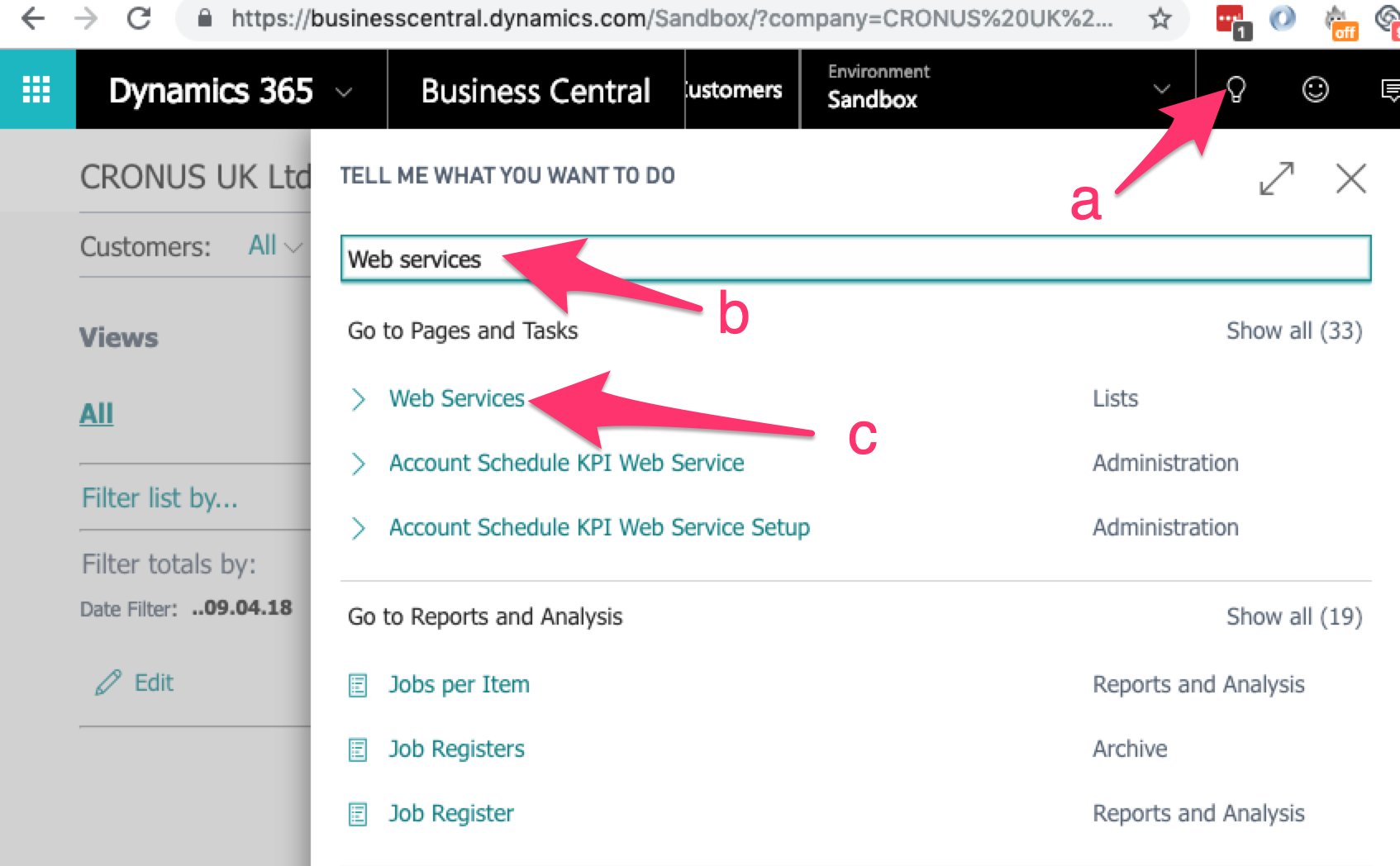1400x866 pixels.
Task: Click the Business Central title
Action: (536, 91)
